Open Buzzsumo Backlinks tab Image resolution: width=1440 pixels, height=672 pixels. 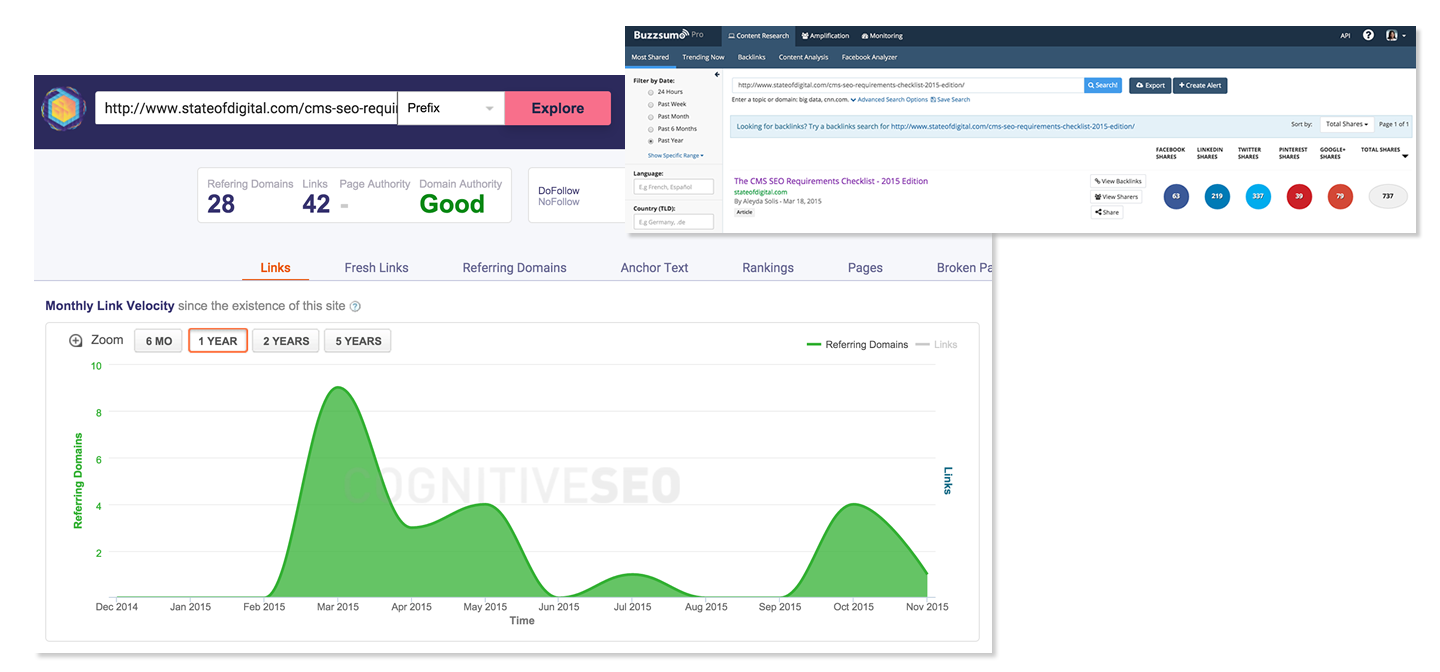(x=751, y=57)
